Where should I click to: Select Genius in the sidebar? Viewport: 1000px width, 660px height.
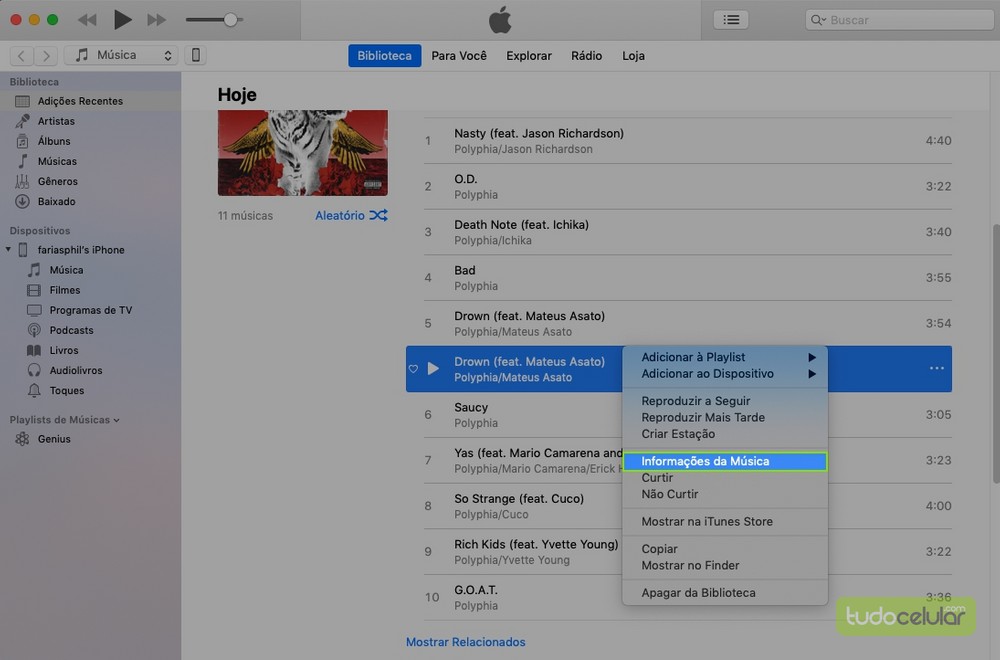click(54, 439)
